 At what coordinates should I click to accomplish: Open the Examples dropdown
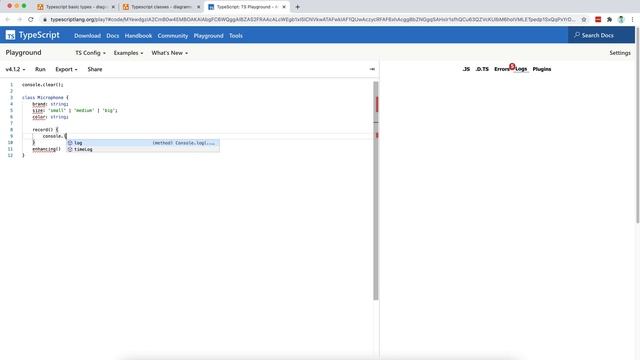128,53
